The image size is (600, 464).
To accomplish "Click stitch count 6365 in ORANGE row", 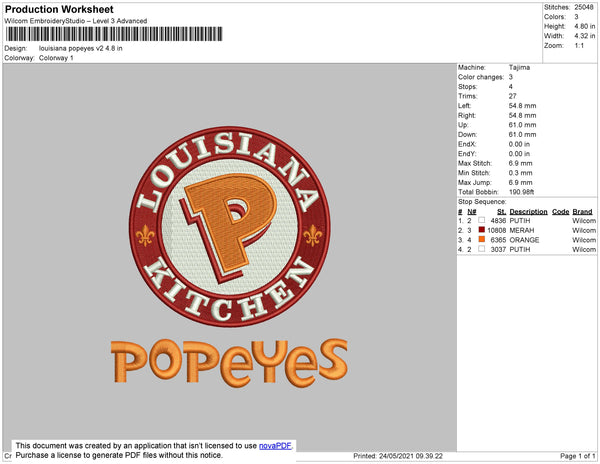I will (498, 240).
